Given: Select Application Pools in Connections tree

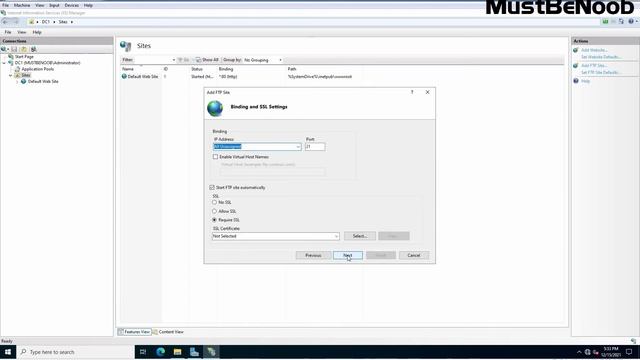Looking at the screenshot, I should (38, 69).
